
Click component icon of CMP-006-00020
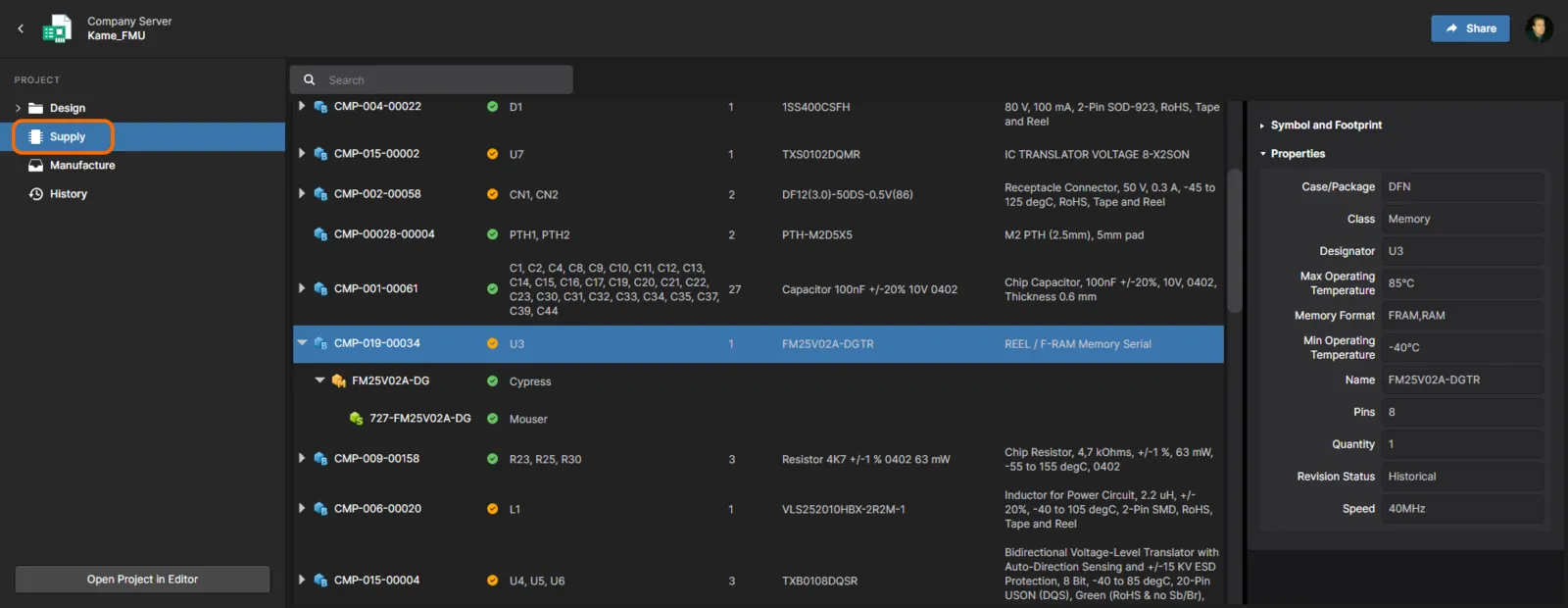pyautogui.click(x=320, y=509)
